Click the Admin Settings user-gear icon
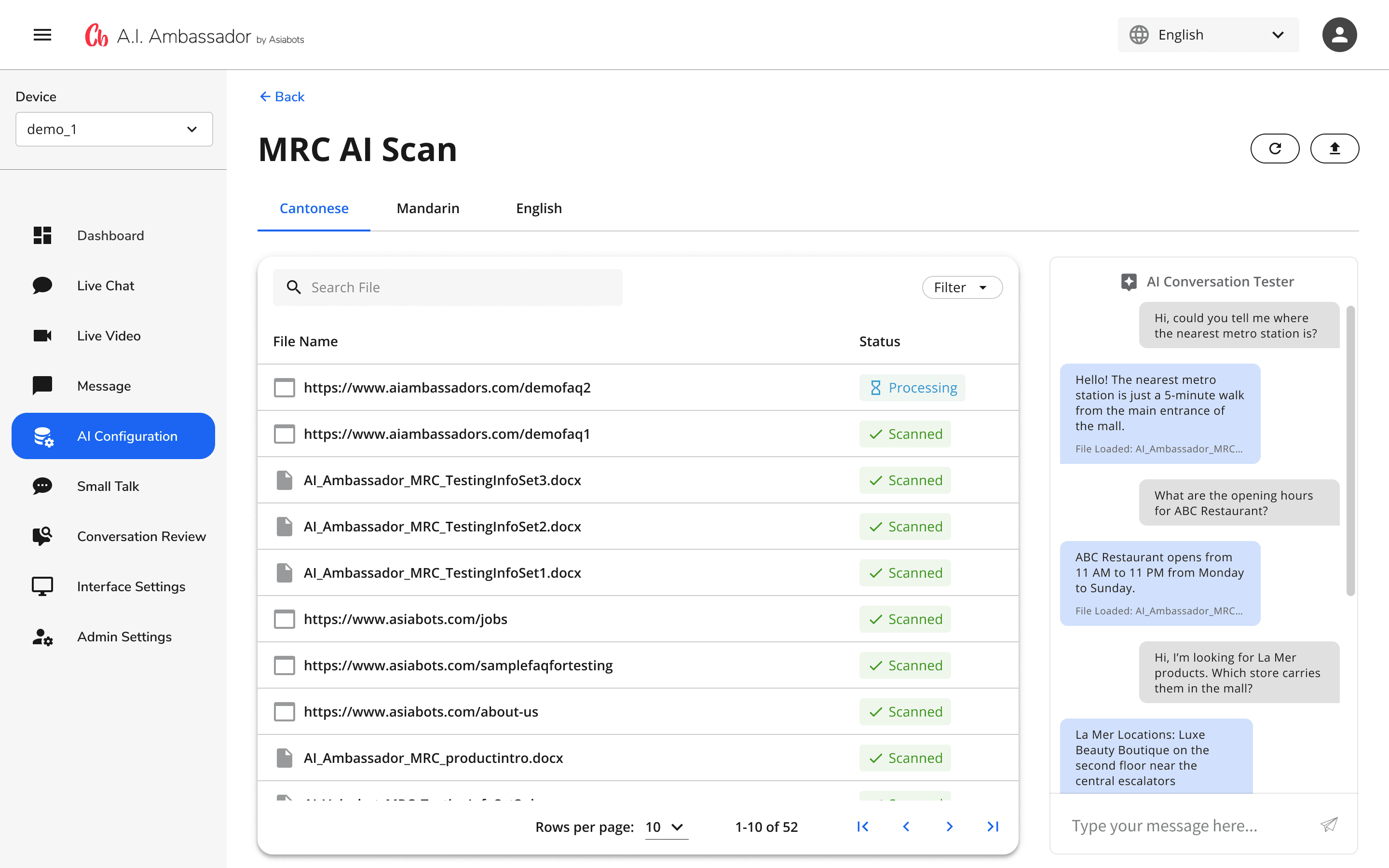This screenshot has width=1389, height=868. (x=42, y=637)
